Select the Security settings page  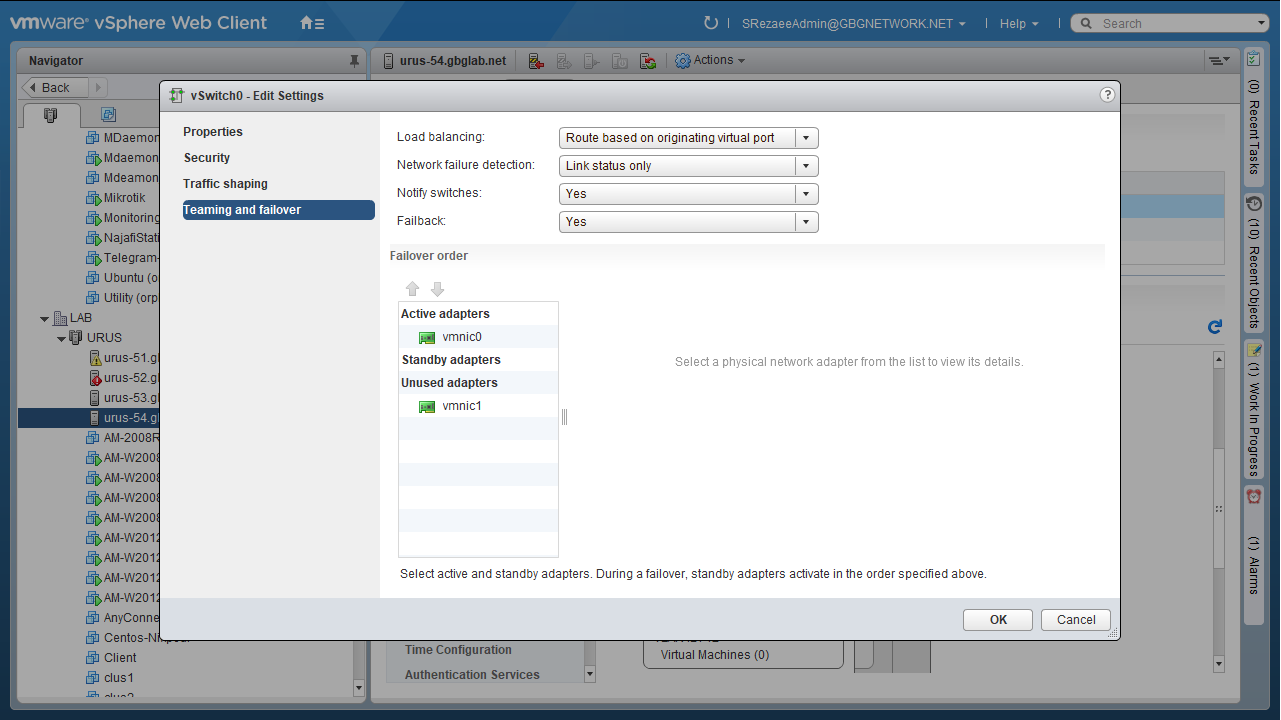207,158
